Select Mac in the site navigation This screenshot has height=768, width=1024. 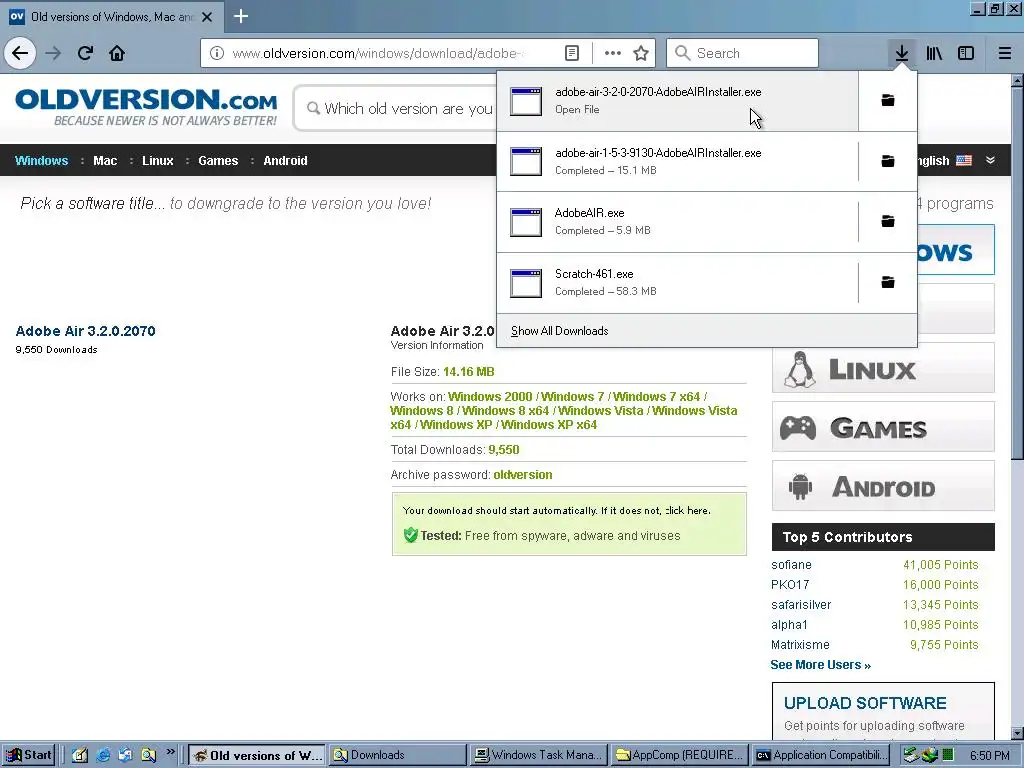(x=105, y=161)
